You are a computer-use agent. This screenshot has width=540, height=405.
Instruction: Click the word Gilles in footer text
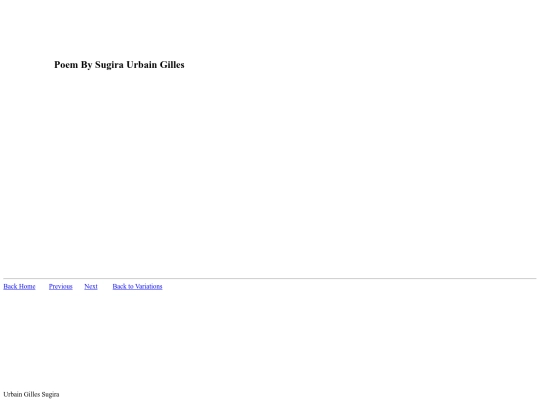(x=32, y=394)
